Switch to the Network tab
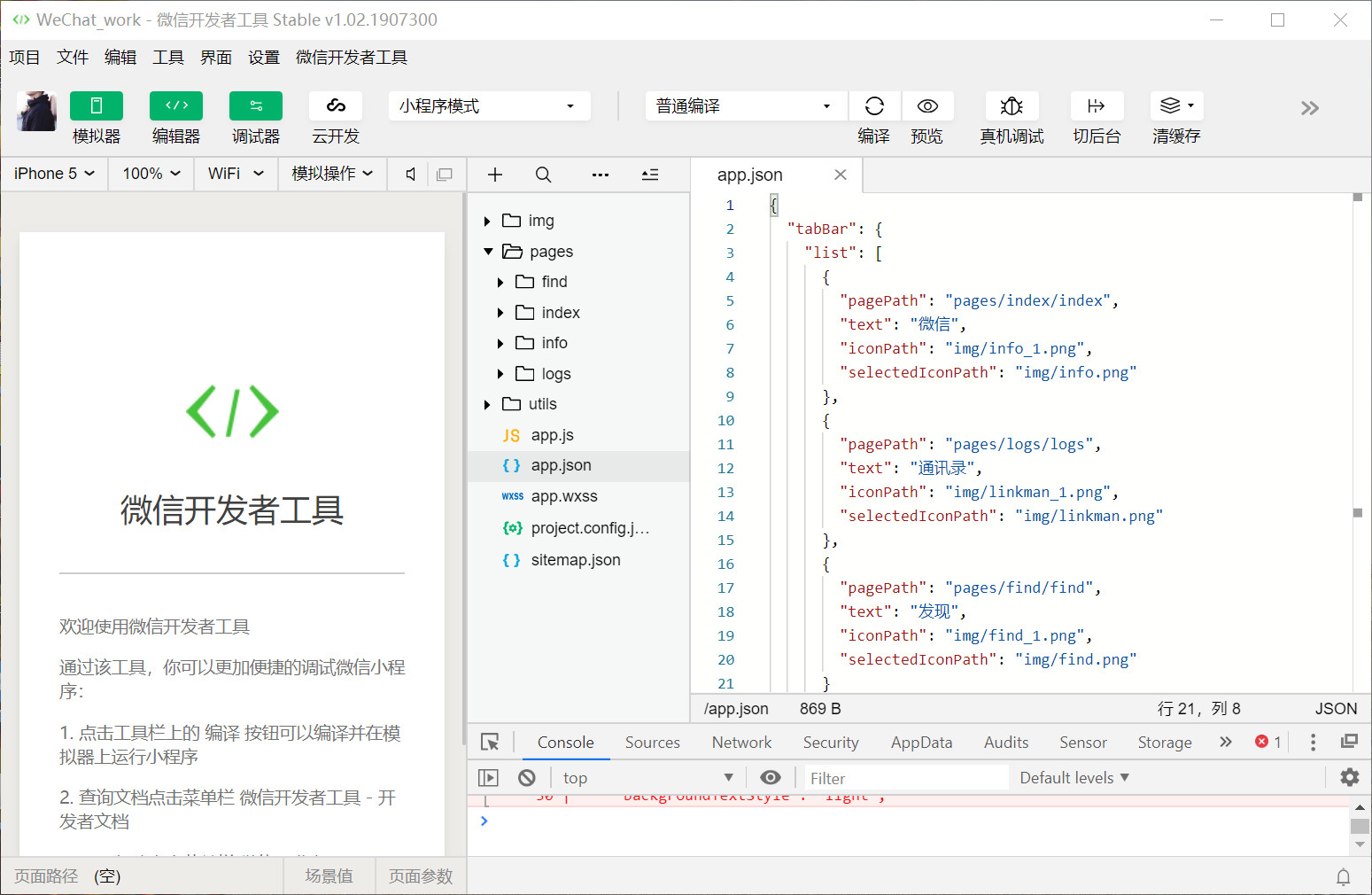This screenshot has width=1372, height=895. click(742, 743)
